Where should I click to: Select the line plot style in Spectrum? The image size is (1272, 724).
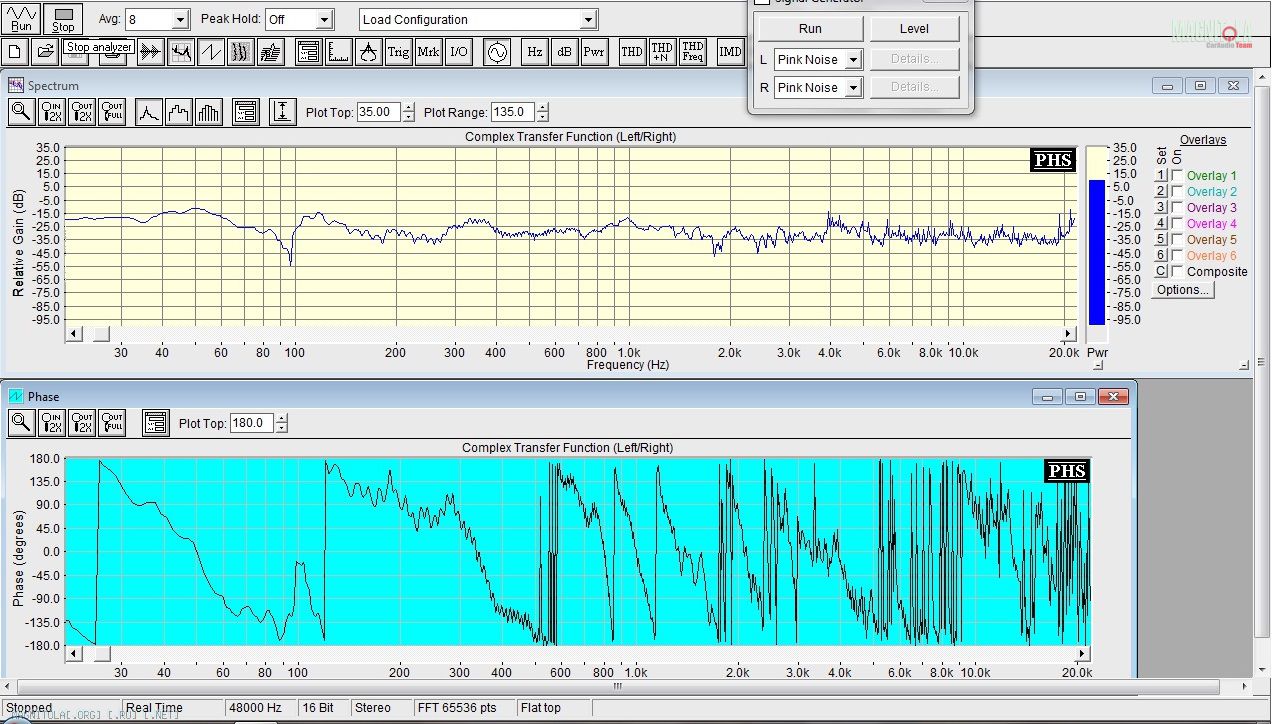(x=148, y=112)
